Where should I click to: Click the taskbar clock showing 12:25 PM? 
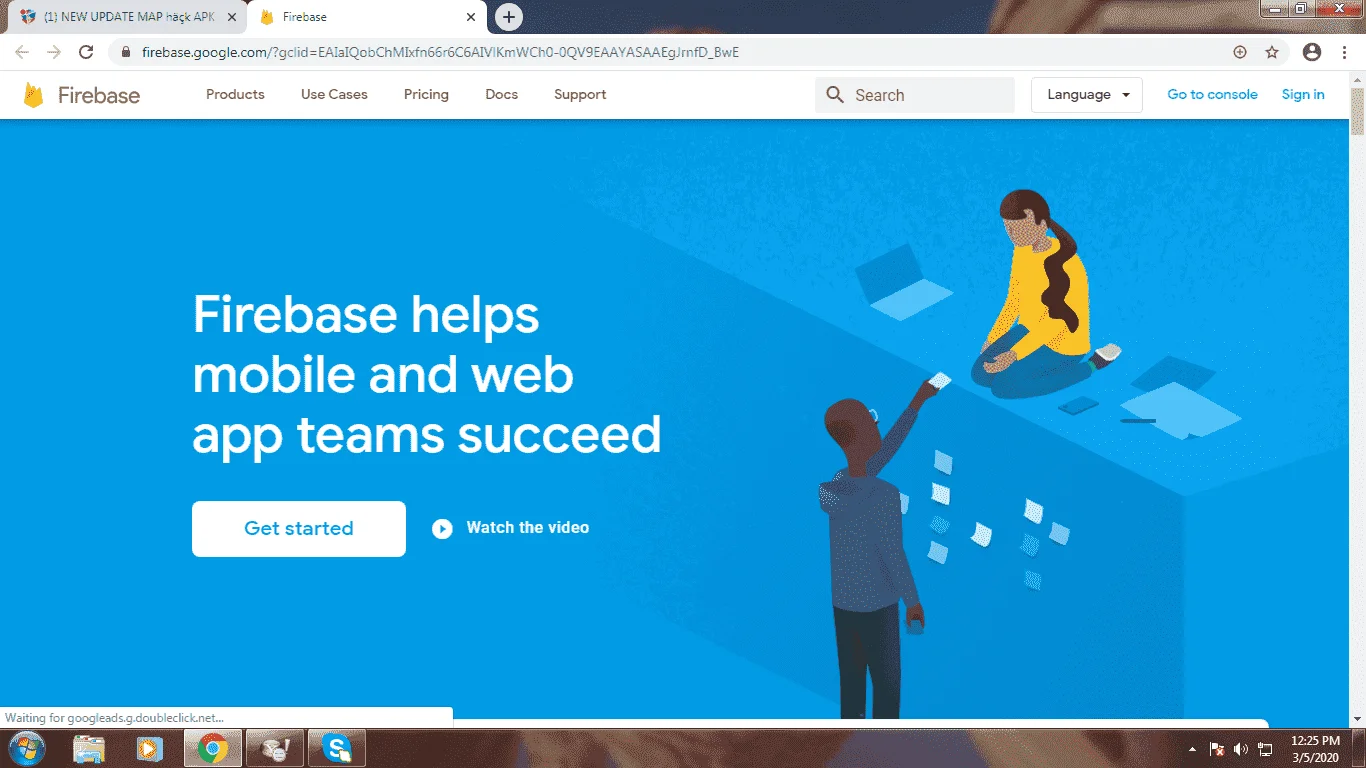click(x=1315, y=749)
